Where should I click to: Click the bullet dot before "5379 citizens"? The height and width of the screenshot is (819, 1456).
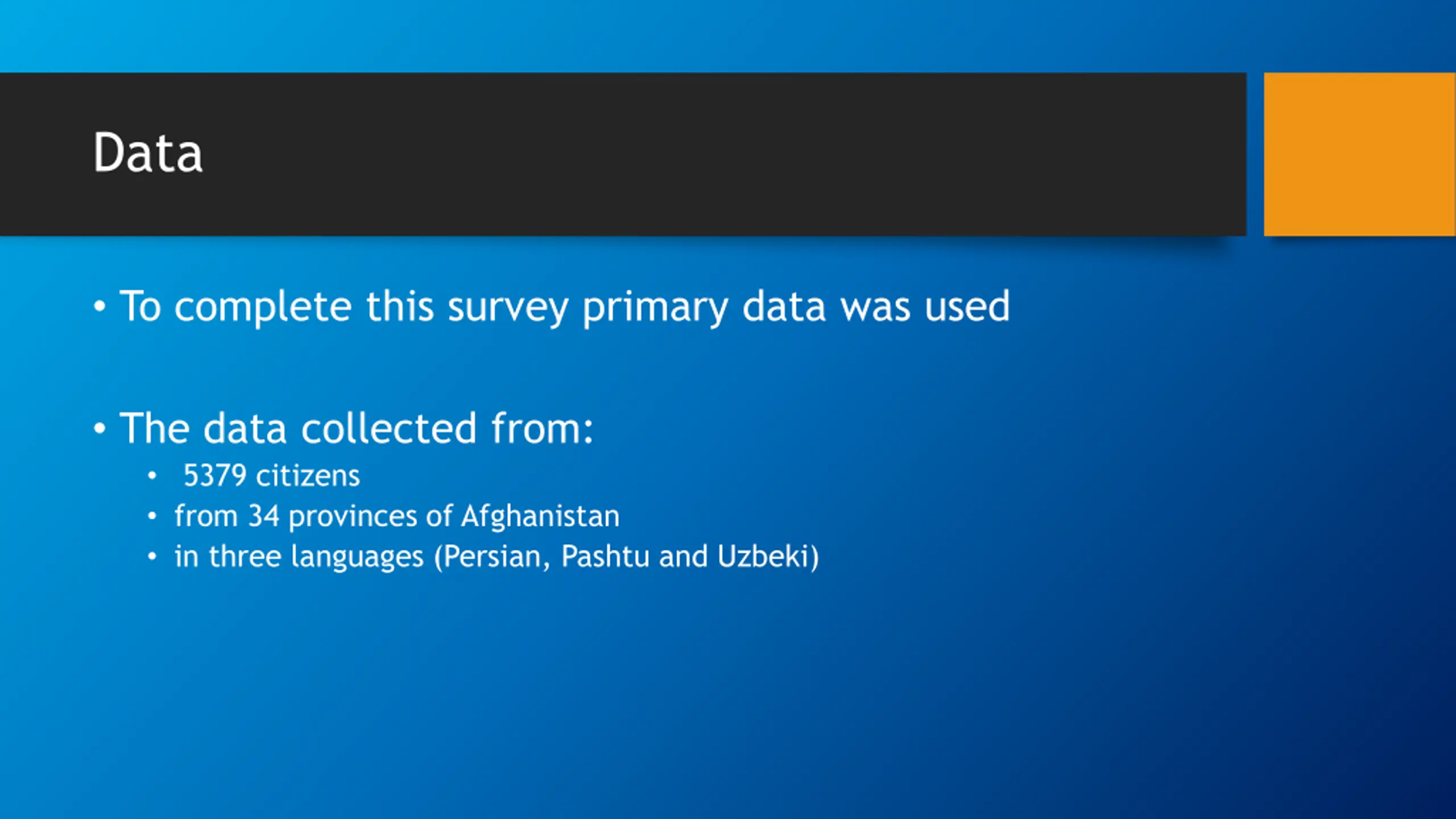coord(152,475)
